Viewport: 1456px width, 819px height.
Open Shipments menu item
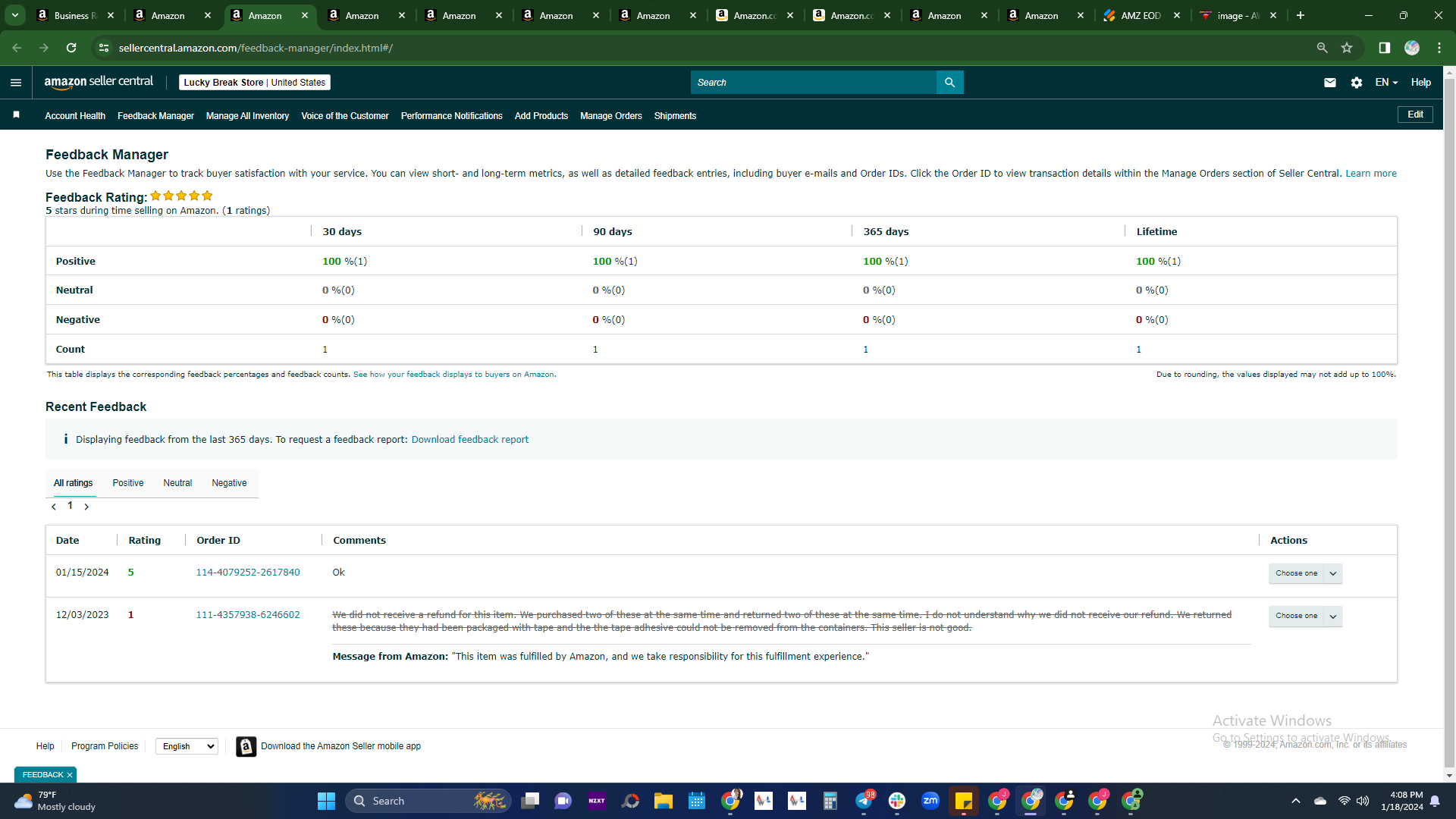pyautogui.click(x=675, y=116)
